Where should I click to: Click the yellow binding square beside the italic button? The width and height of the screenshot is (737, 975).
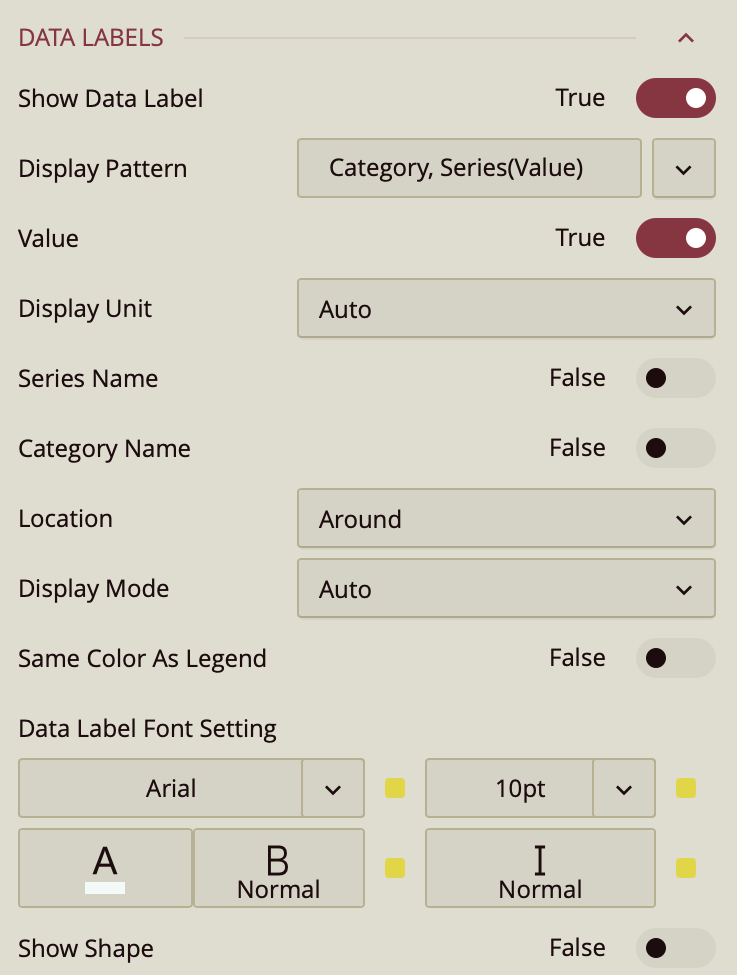coord(685,868)
